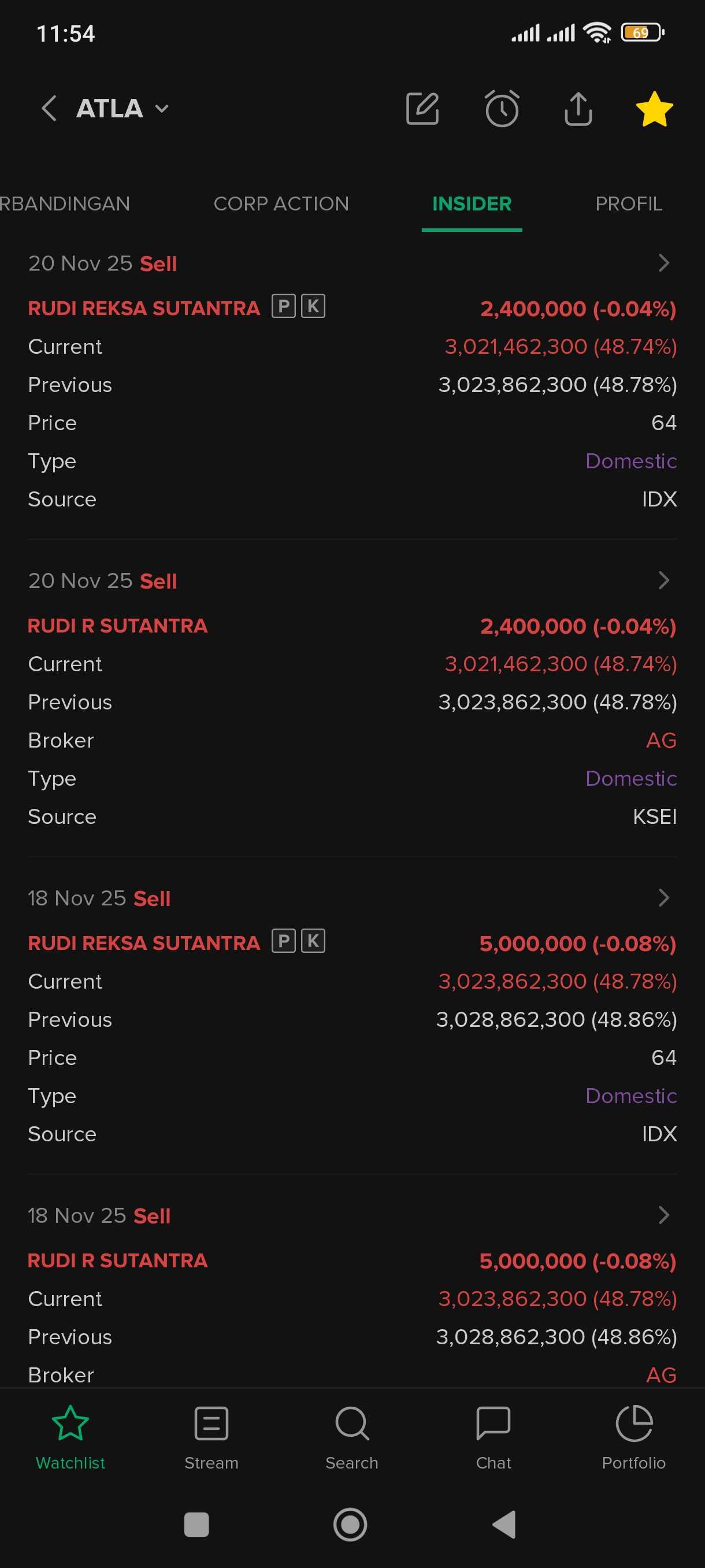
Task: Switch to the CORP ACTION tab
Action: [281, 204]
